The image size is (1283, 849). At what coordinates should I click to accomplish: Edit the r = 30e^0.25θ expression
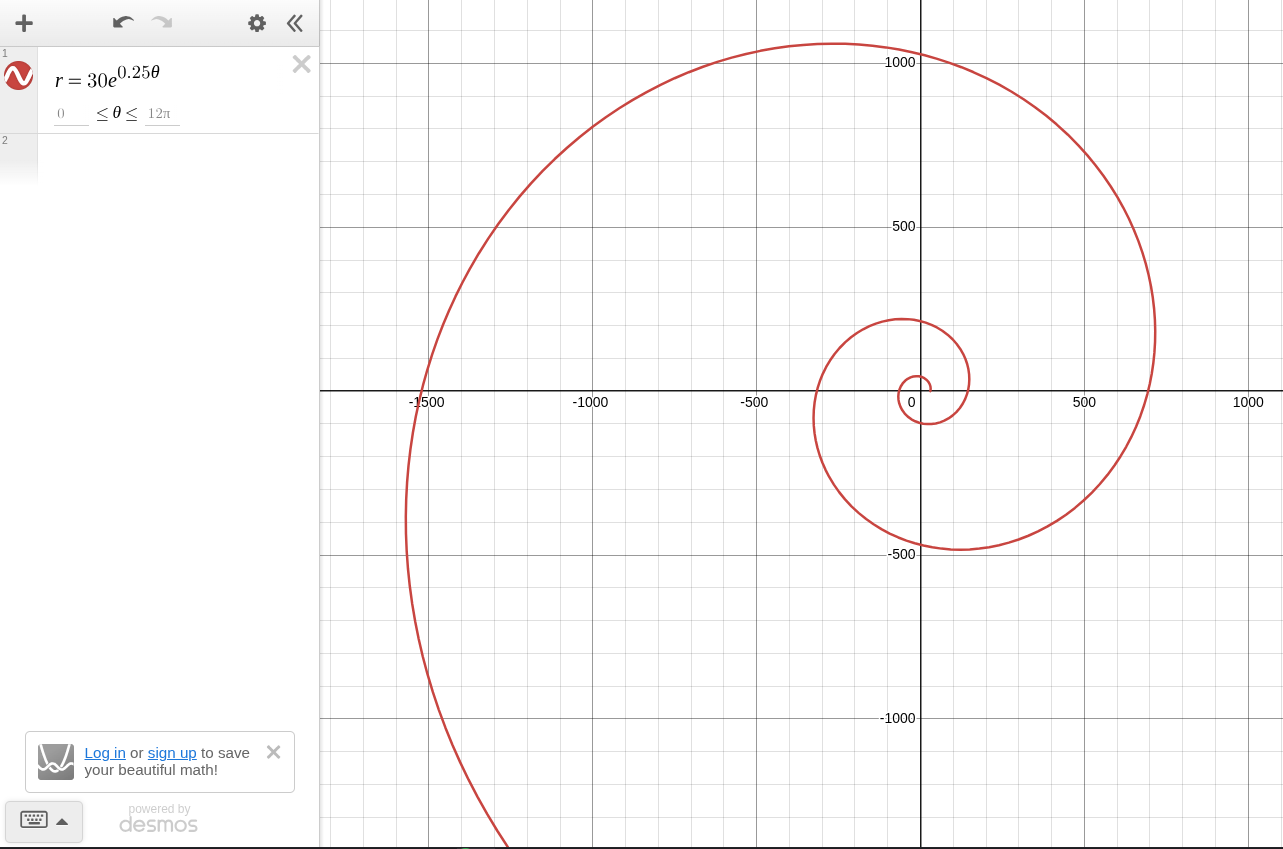tap(108, 77)
